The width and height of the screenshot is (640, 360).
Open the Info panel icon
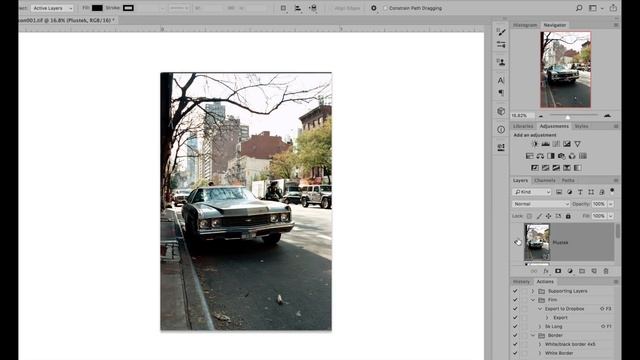(x=501, y=129)
